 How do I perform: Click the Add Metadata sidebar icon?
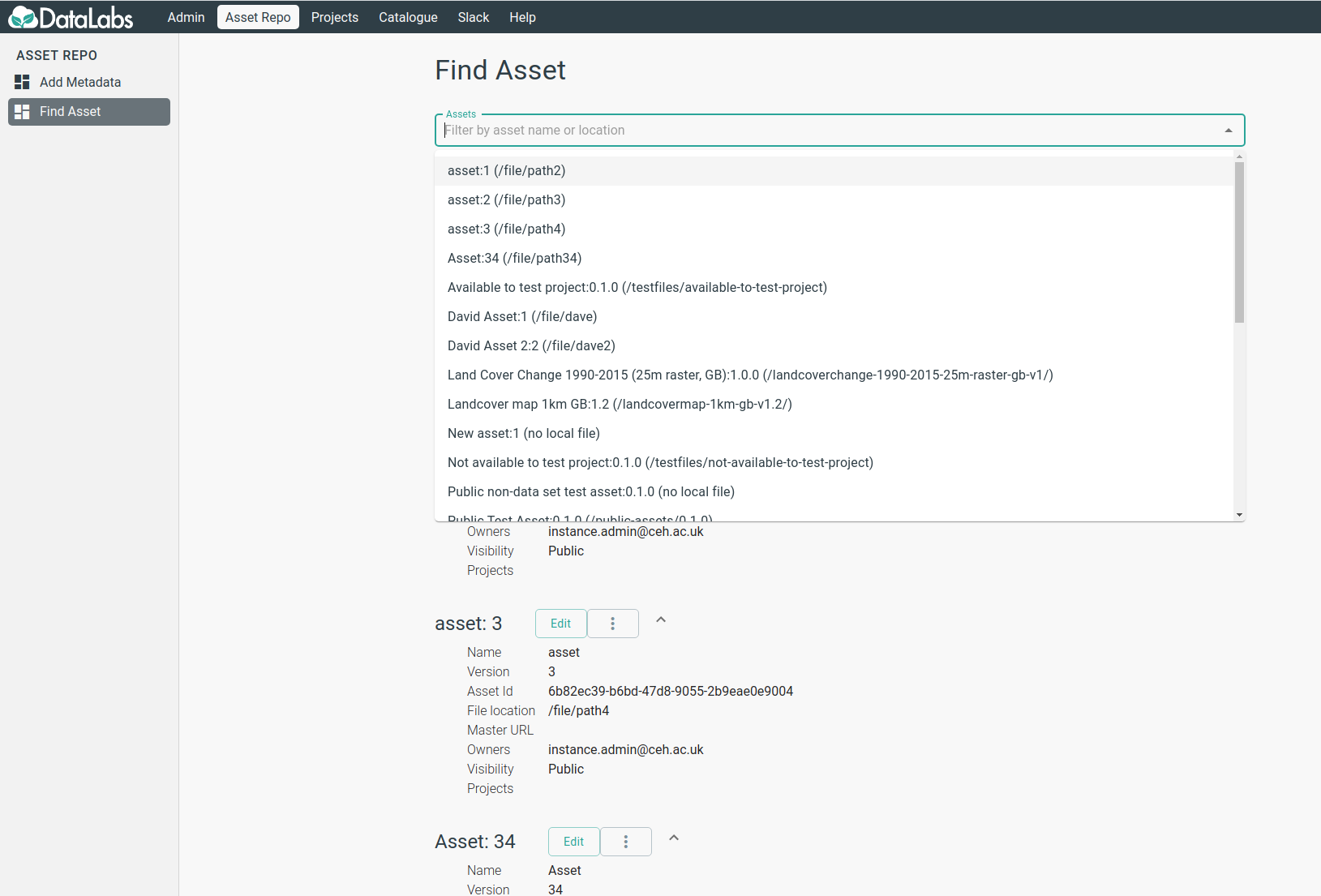tap(22, 82)
